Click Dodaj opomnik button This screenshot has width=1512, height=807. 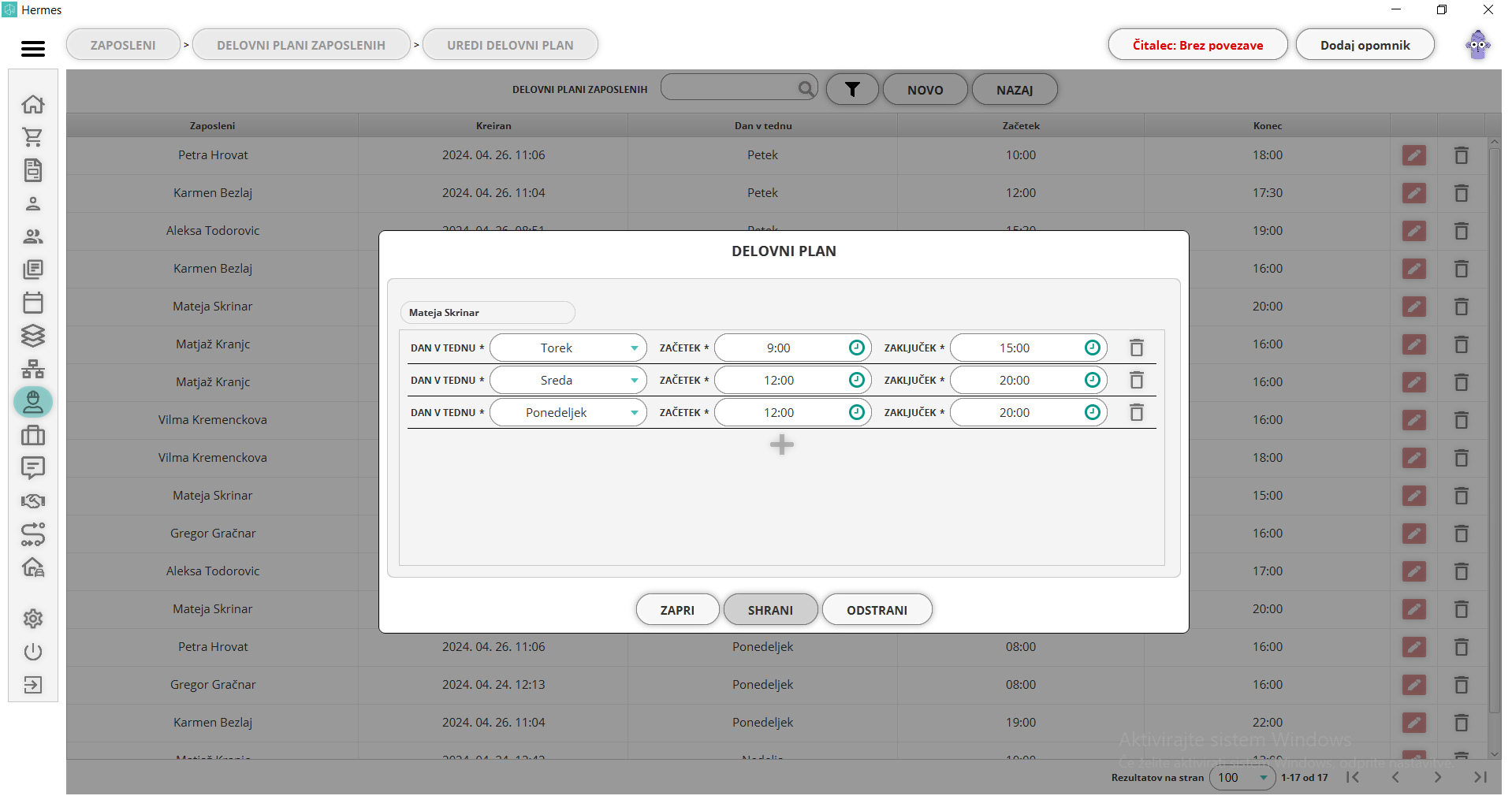(1365, 45)
